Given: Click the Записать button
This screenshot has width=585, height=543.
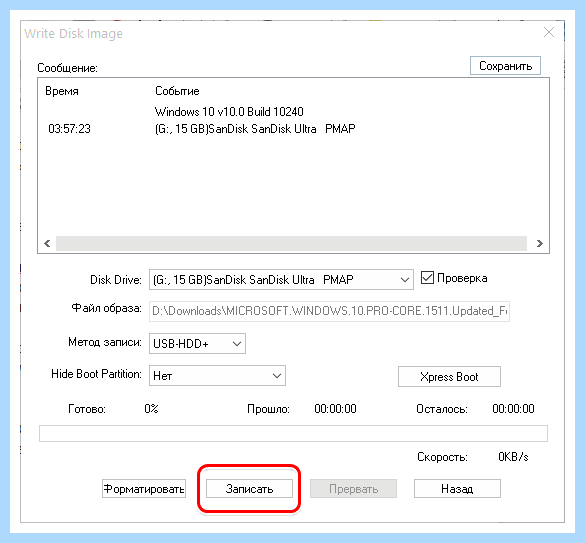Looking at the screenshot, I should tap(249, 489).
